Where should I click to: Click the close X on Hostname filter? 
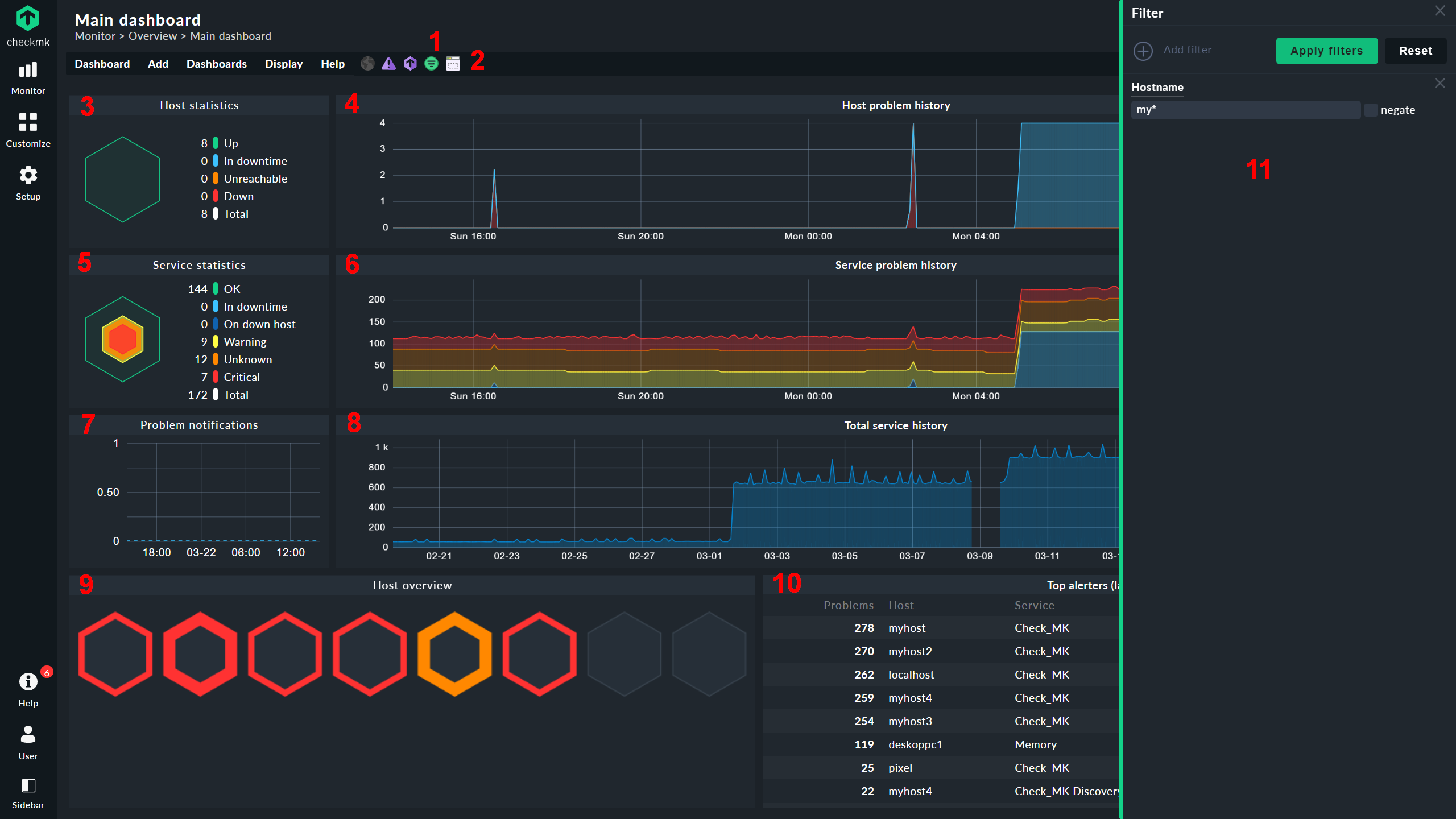tap(1440, 86)
